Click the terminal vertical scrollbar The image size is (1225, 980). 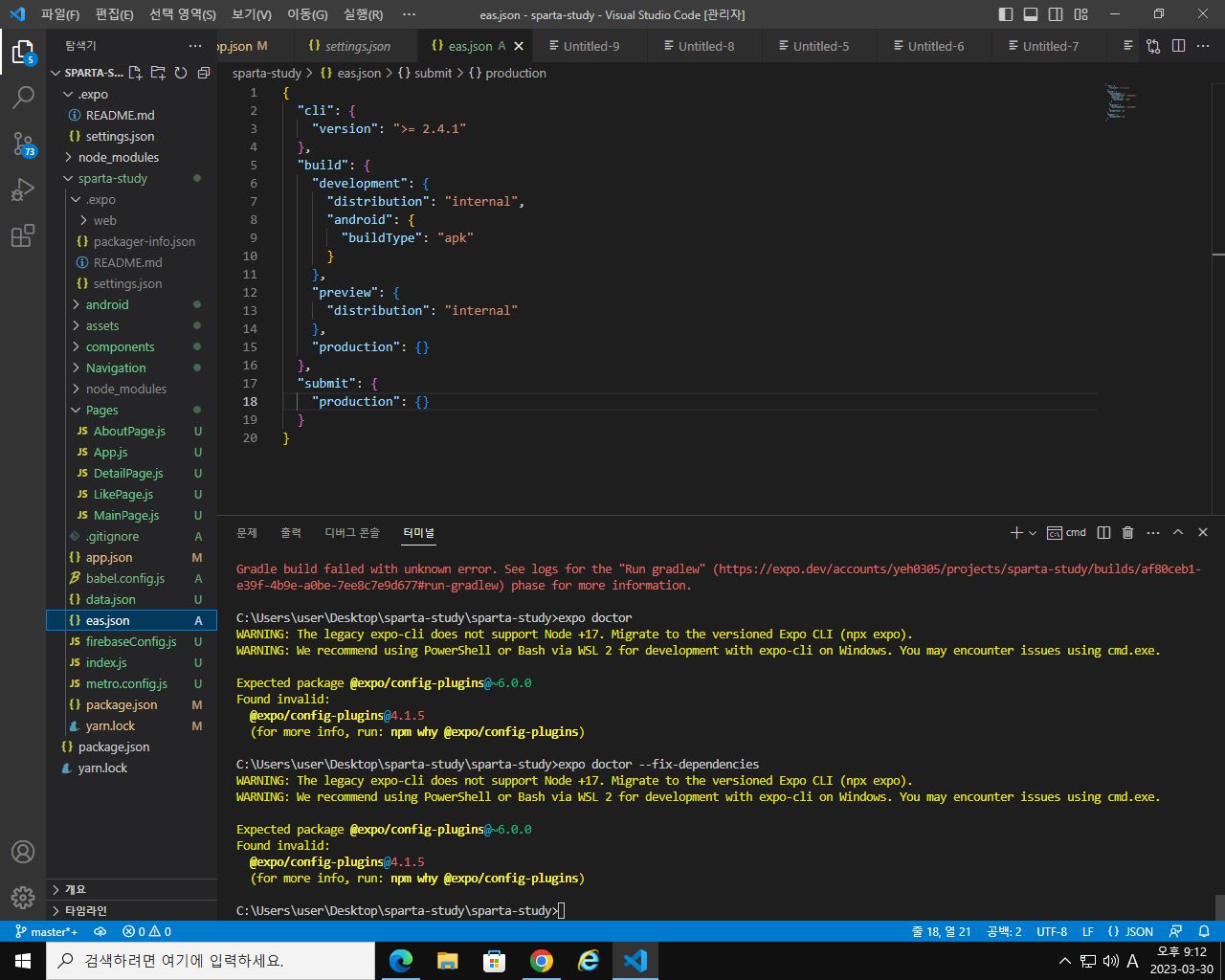click(x=1218, y=905)
